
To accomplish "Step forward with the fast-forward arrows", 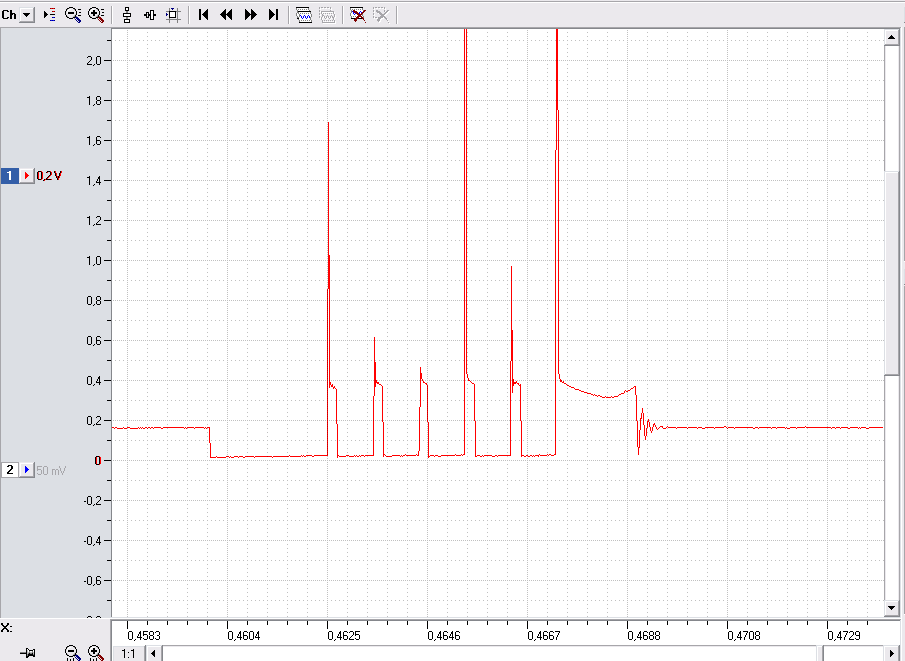I will (250, 15).
